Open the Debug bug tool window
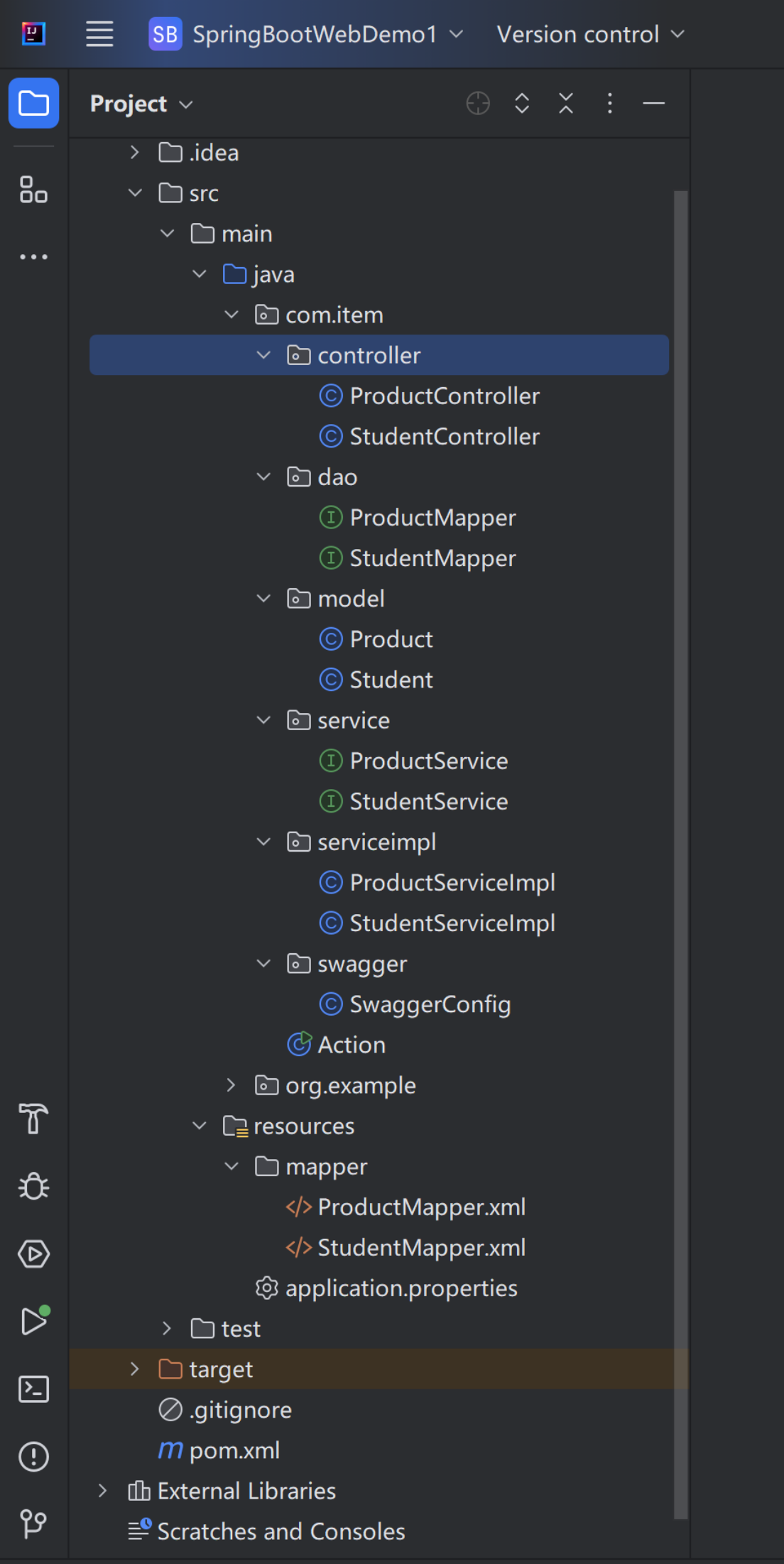This screenshot has width=784, height=1564. click(x=33, y=1186)
